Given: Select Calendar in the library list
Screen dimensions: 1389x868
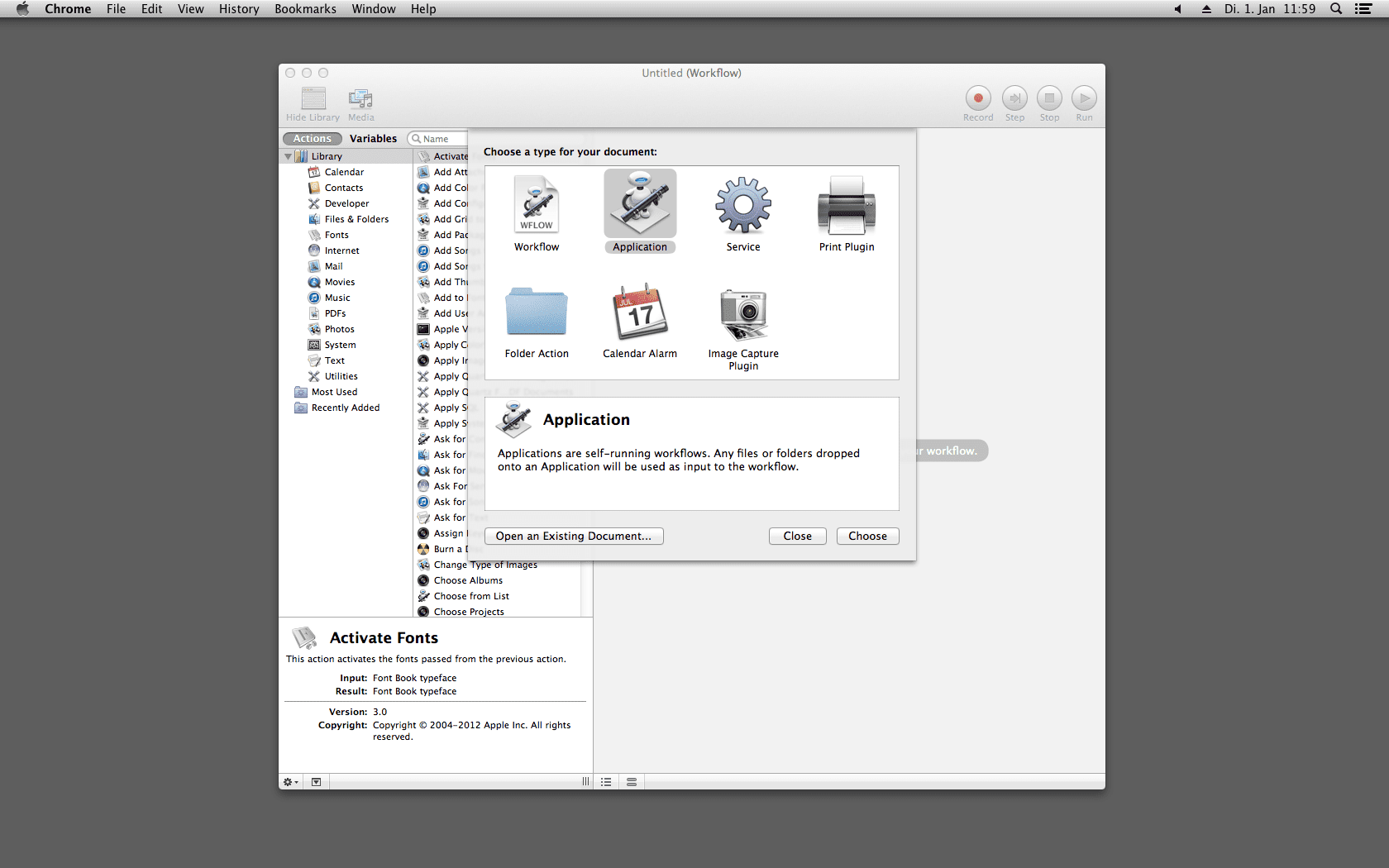Looking at the screenshot, I should [x=346, y=172].
